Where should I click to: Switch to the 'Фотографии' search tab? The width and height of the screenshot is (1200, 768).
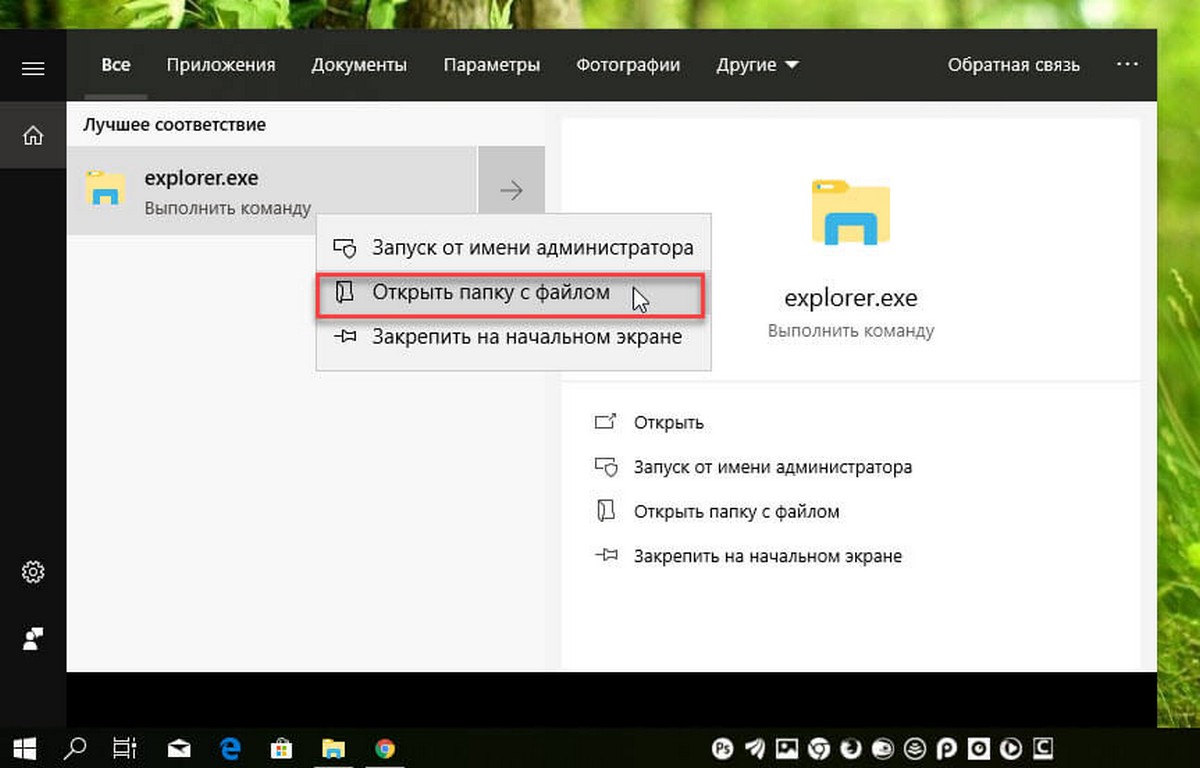[x=628, y=64]
